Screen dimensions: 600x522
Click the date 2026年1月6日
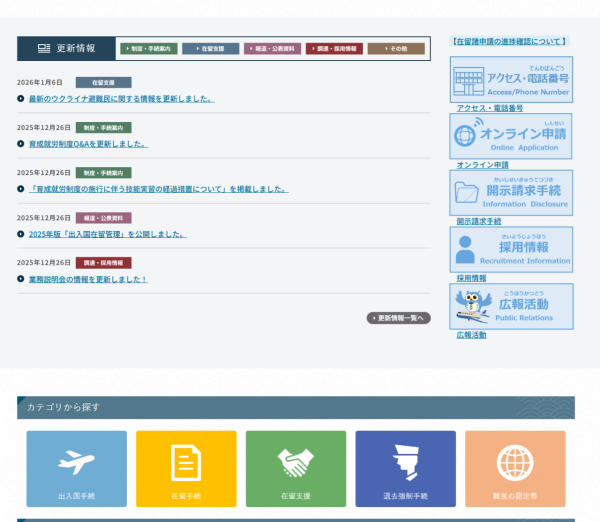[39, 82]
